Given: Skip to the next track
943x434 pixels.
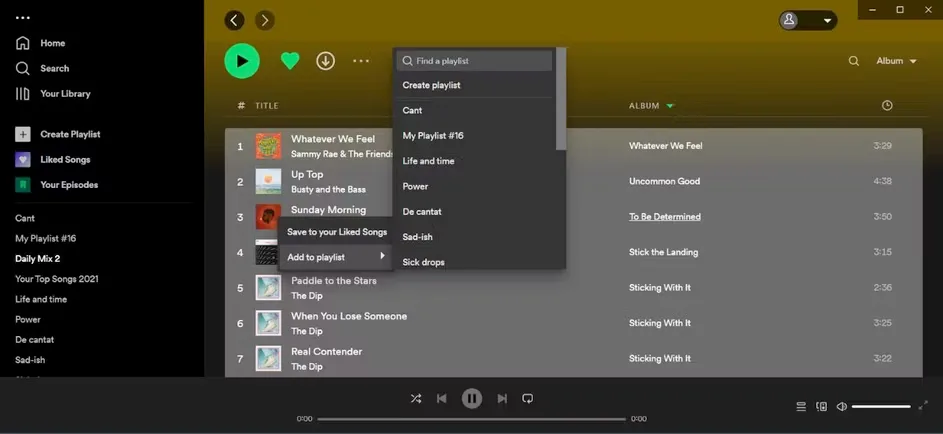Looking at the screenshot, I should (x=502, y=398).
